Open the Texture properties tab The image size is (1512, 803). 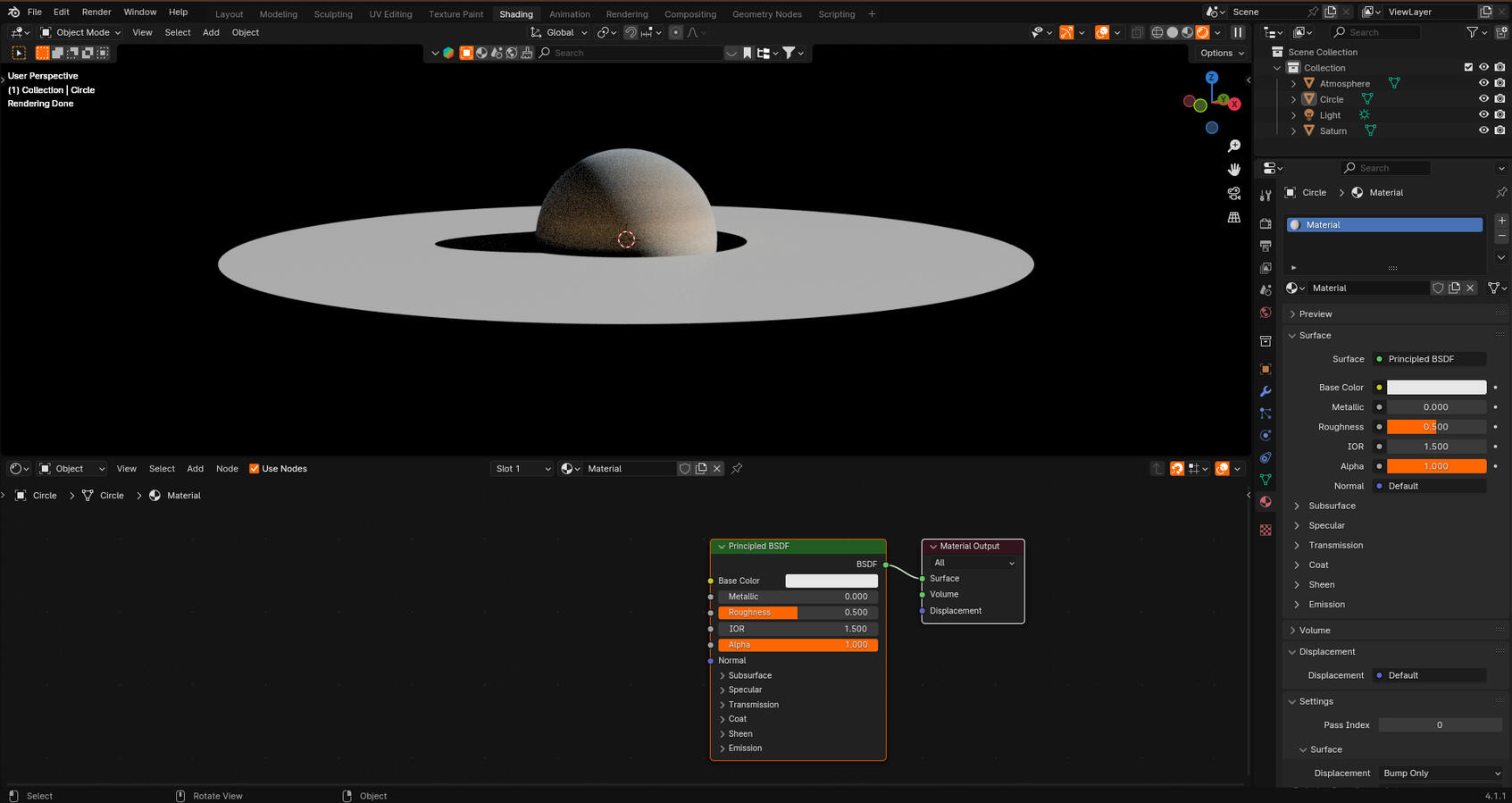(1266, 531)
